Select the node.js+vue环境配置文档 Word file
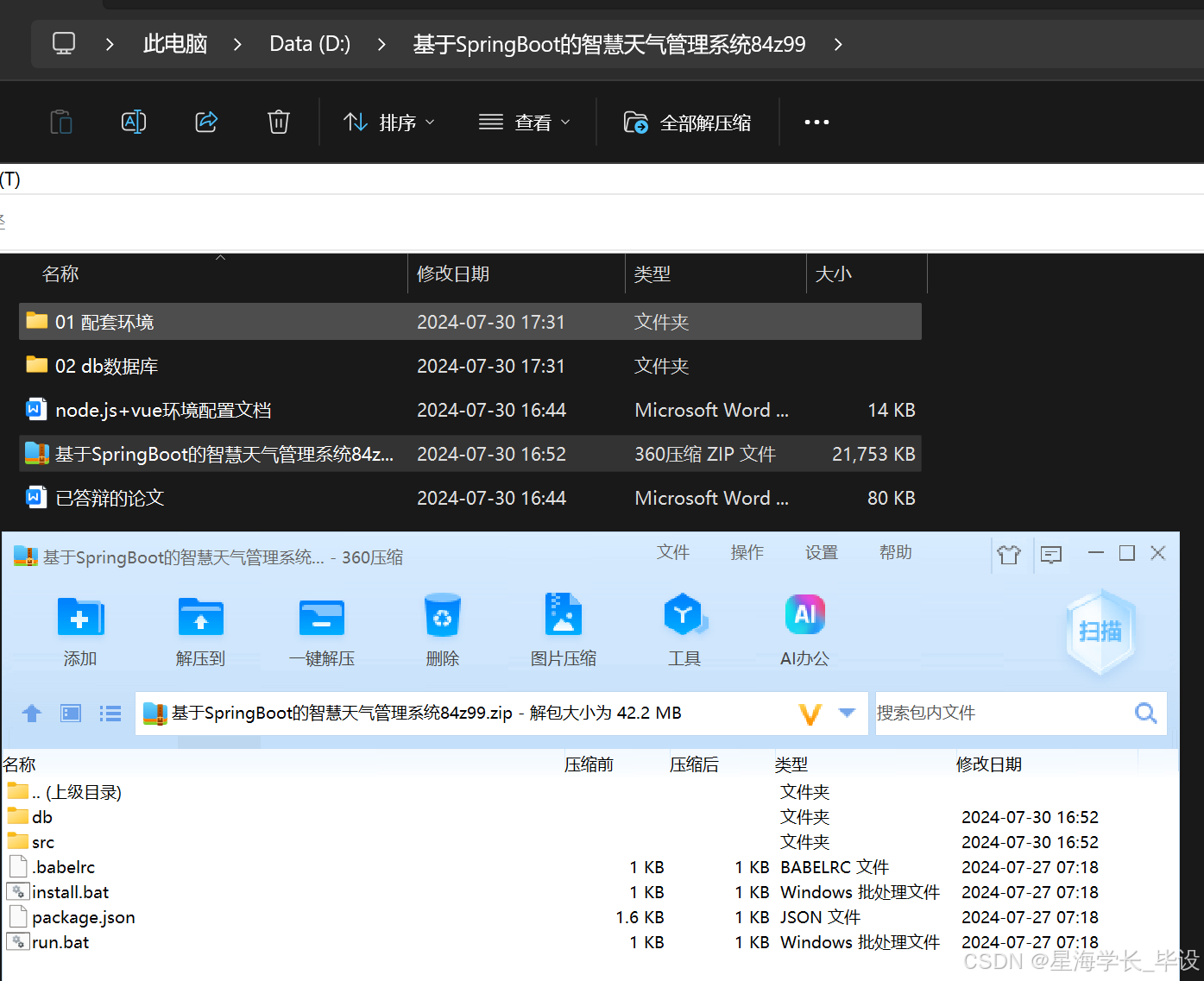Screen dimensions: 1204x981 tap(470, 410)
